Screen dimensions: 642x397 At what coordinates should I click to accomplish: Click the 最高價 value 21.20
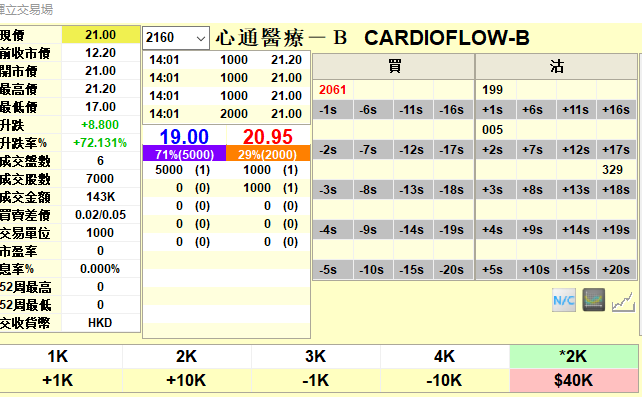(101, 89)
